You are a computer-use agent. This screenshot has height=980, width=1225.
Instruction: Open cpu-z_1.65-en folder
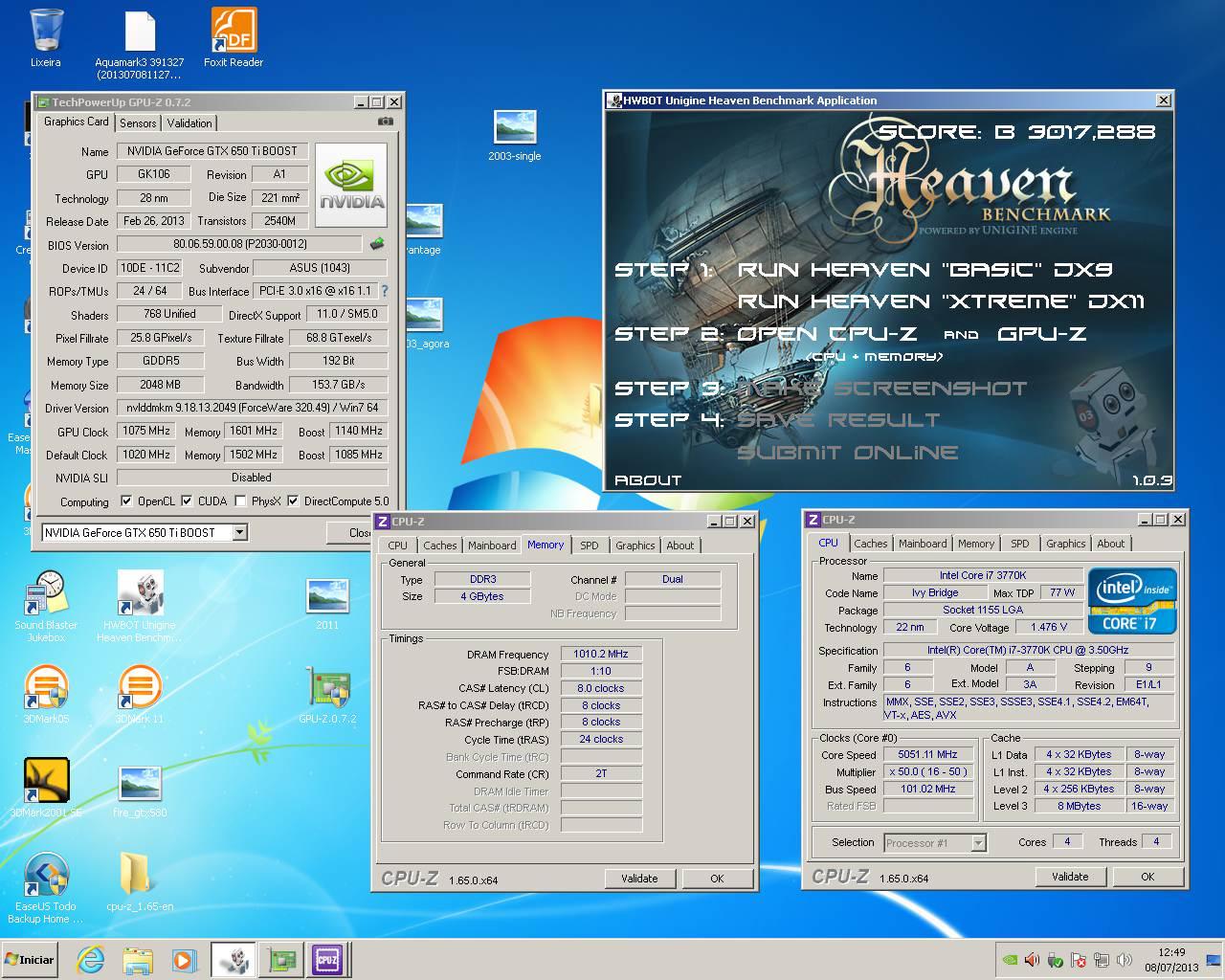click(x=140, y=882)
